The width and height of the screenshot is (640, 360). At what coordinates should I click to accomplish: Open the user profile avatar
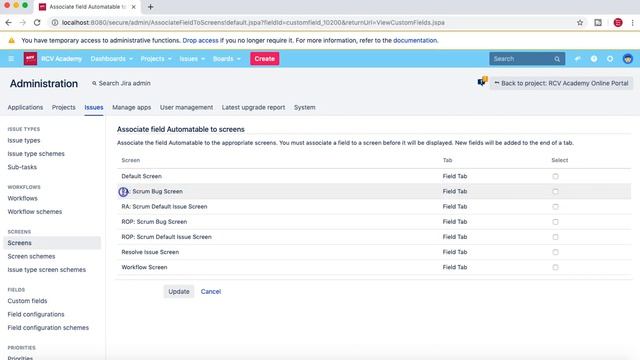pyautogui.click(x=628, y=59)
